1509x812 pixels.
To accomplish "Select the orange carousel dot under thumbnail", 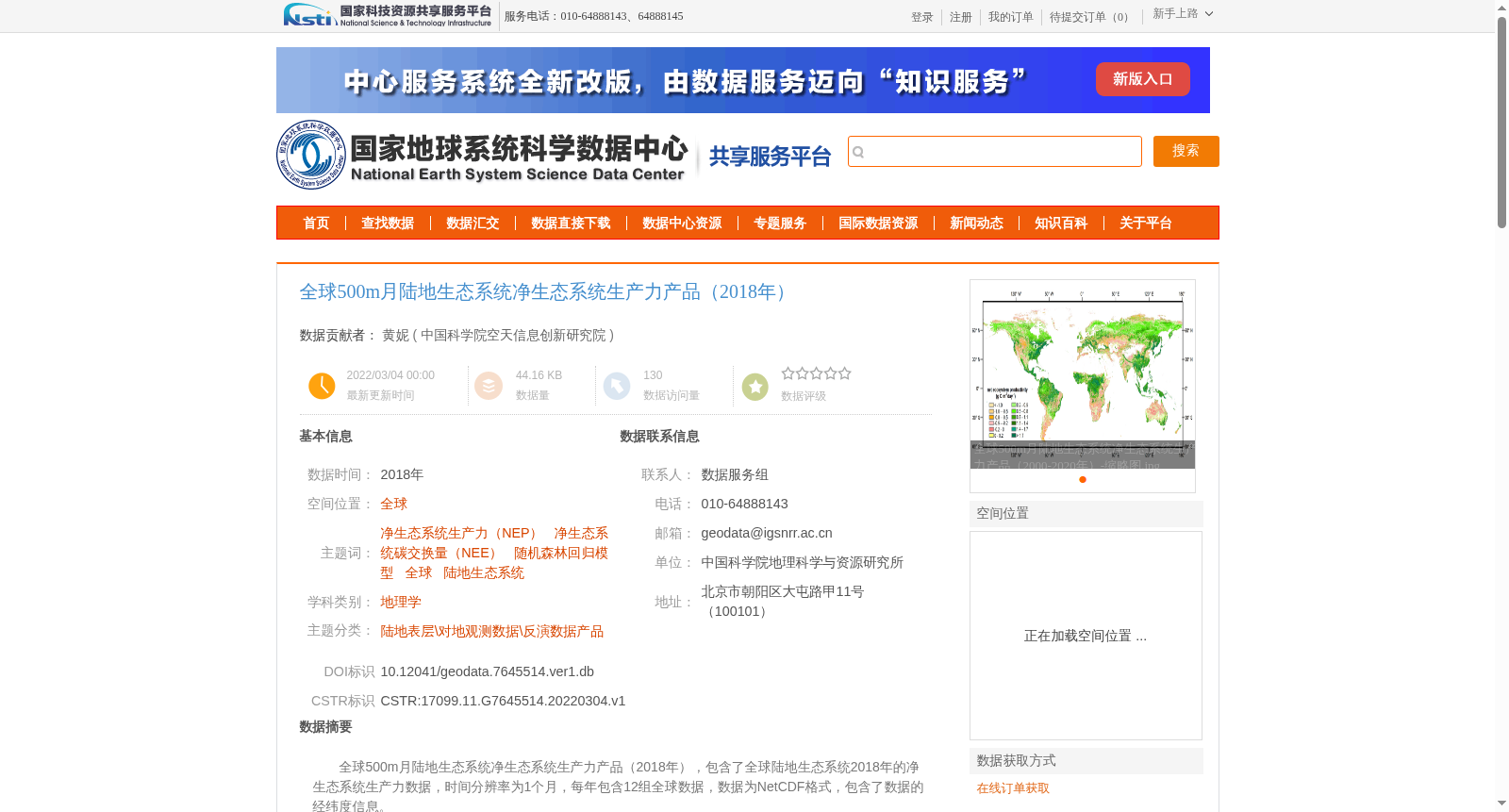I will [1083, 479].
